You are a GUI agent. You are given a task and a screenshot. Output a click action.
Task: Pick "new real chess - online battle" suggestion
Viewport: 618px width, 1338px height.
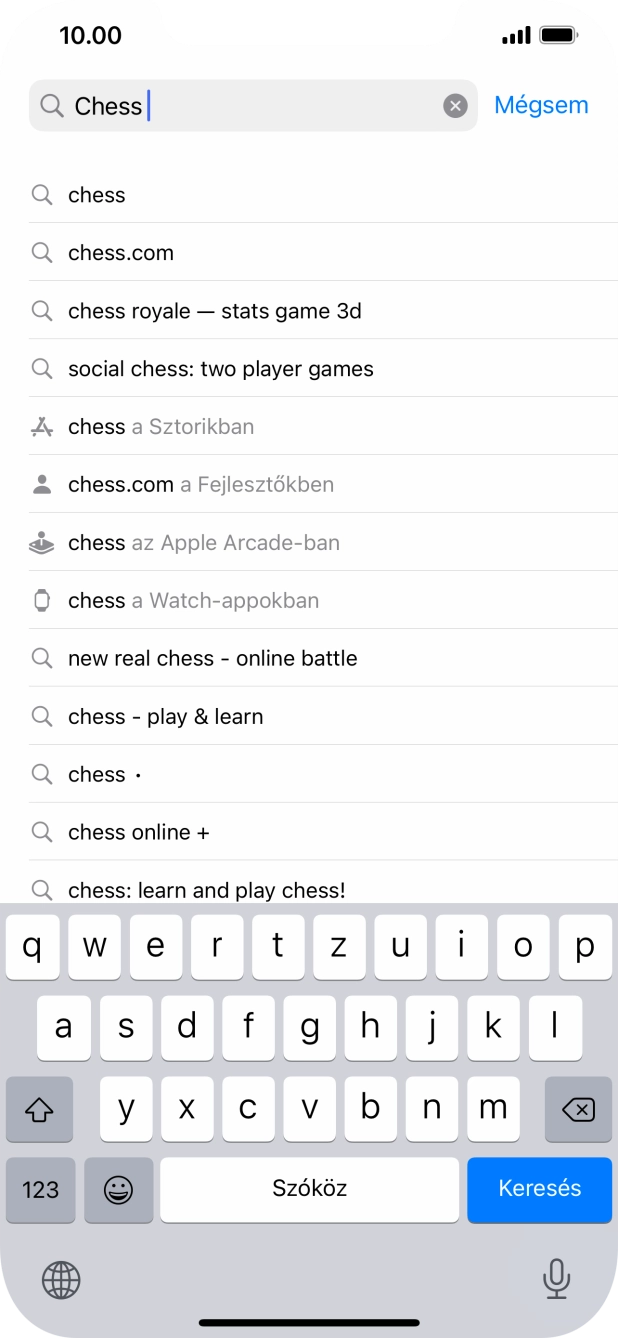[x=212, y=659]
